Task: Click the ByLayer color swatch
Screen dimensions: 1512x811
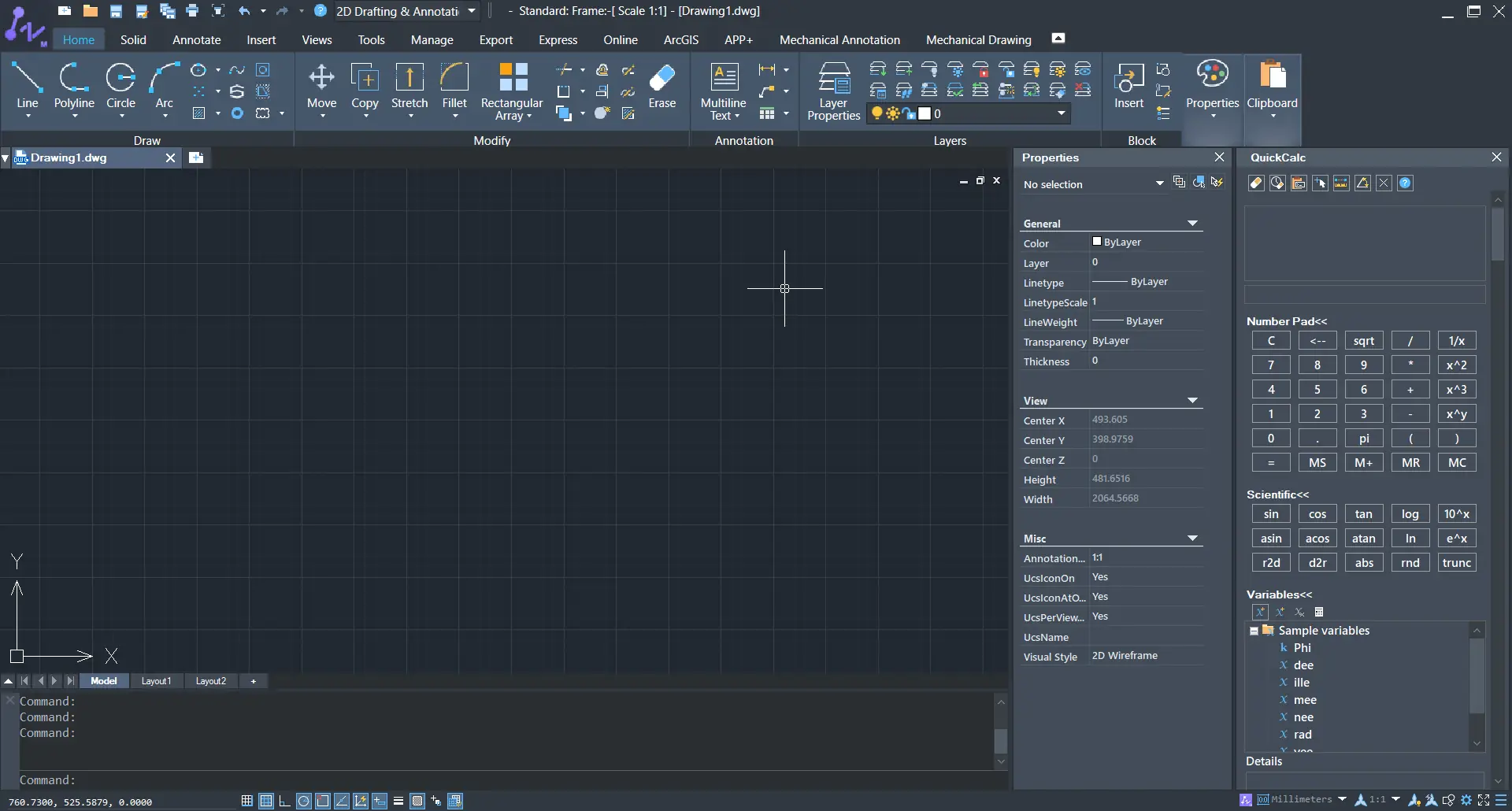Action: coord(1097,242)
